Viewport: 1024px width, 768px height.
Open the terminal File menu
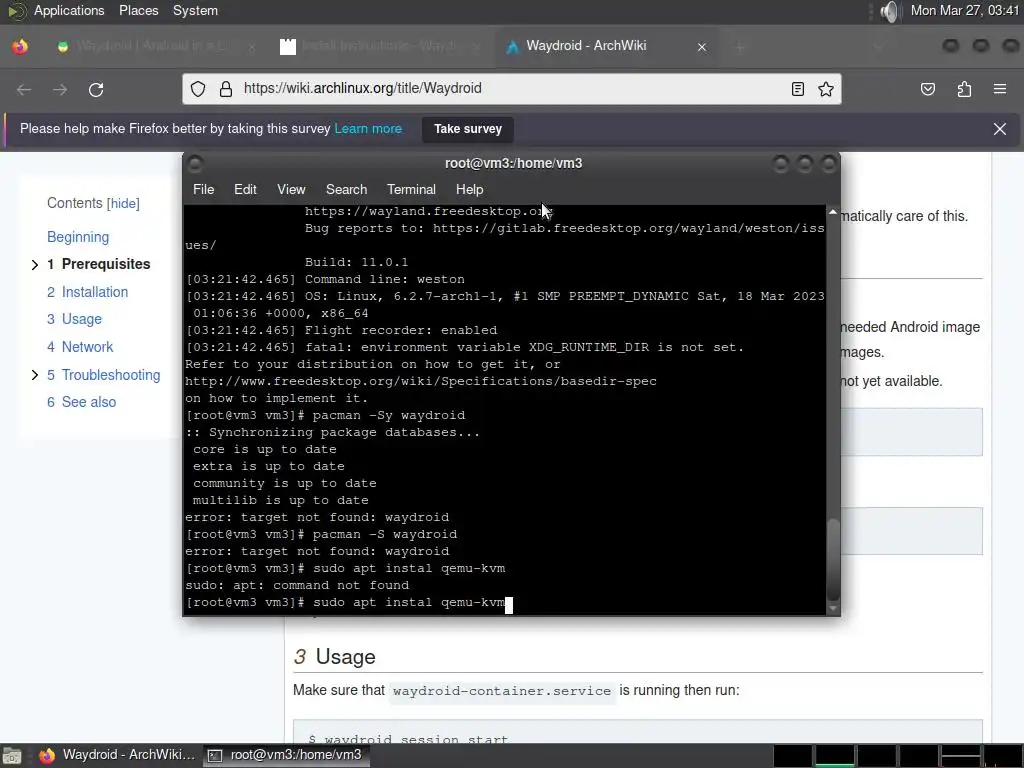point(203,189)
